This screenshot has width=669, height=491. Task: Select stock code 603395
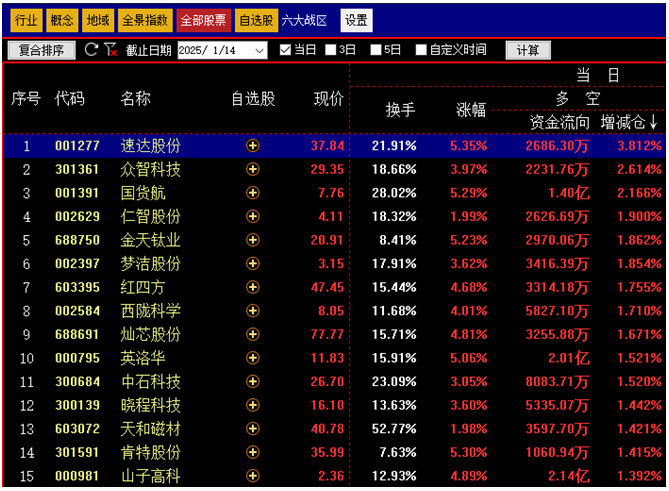[77, 287]
